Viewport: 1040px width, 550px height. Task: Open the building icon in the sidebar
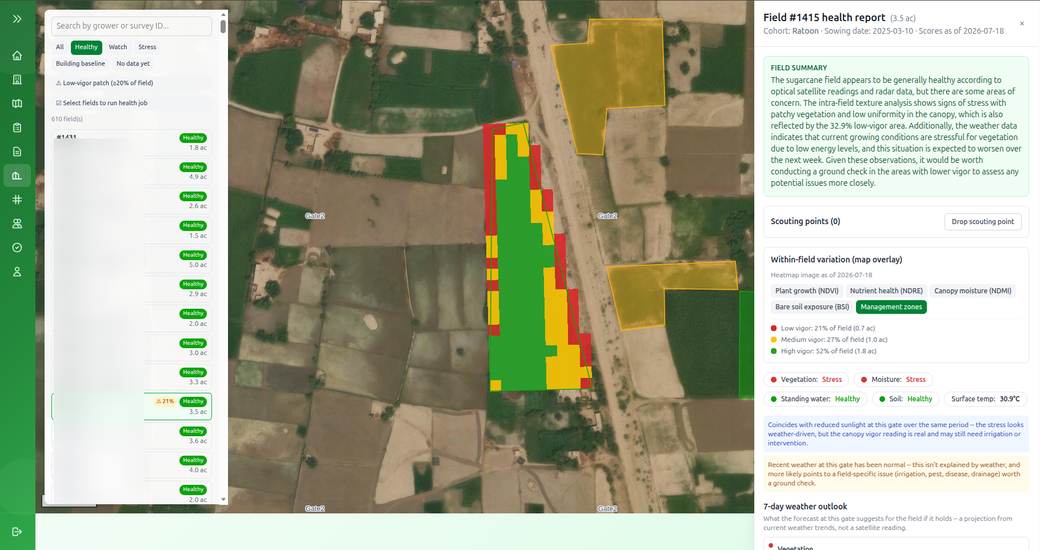(17, 80)
